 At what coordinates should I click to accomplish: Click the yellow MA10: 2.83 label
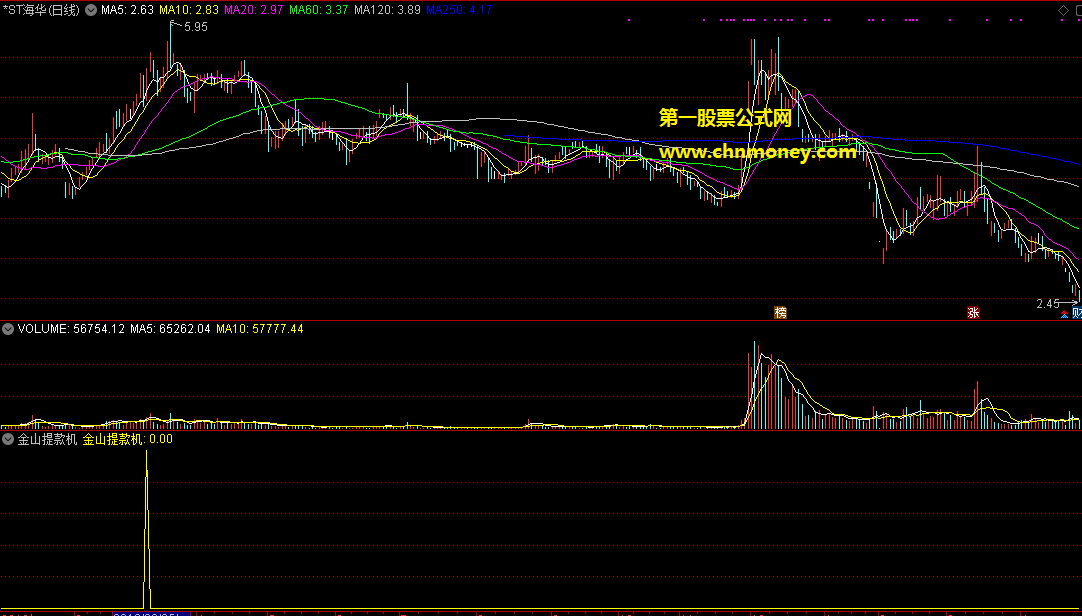(x=189, y=10)
